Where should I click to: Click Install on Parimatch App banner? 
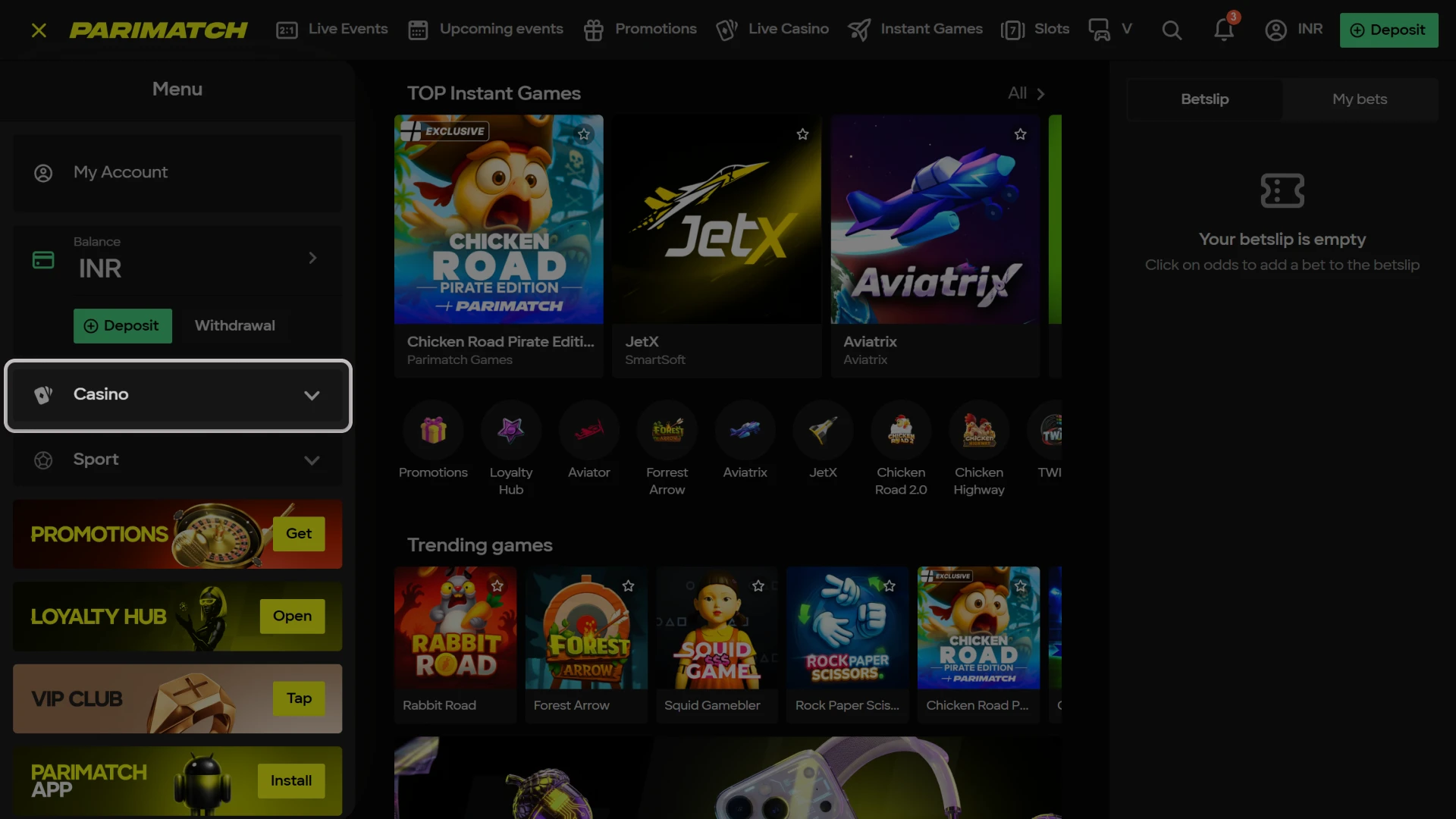[291, 781]
